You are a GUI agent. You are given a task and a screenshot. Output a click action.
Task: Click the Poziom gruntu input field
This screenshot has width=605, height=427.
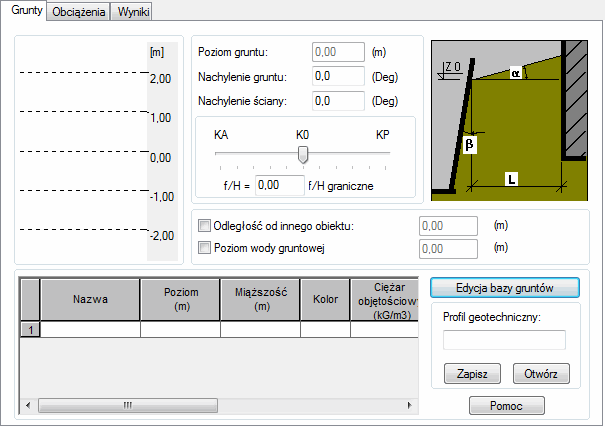pyautogui.click(x=338, y=52)
